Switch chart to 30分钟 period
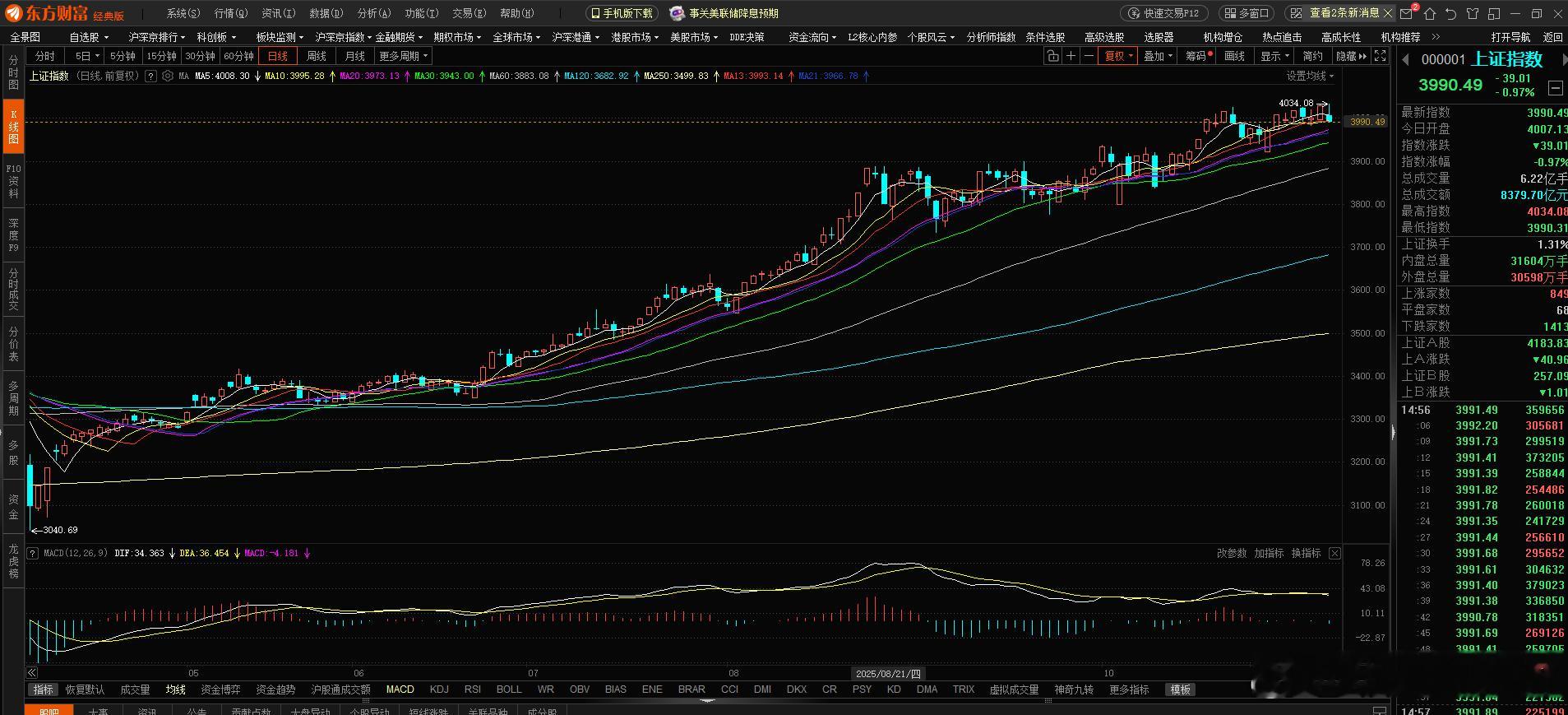 point(200,56)
